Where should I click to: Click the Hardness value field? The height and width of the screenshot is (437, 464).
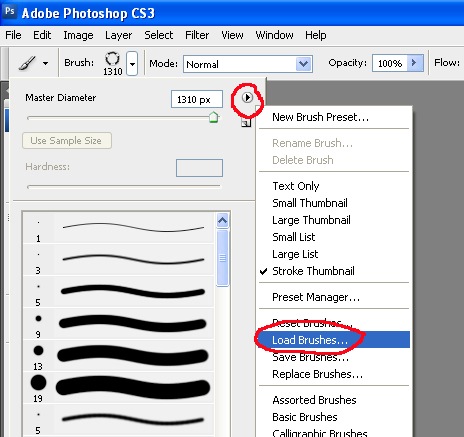(x=199, y=168)
